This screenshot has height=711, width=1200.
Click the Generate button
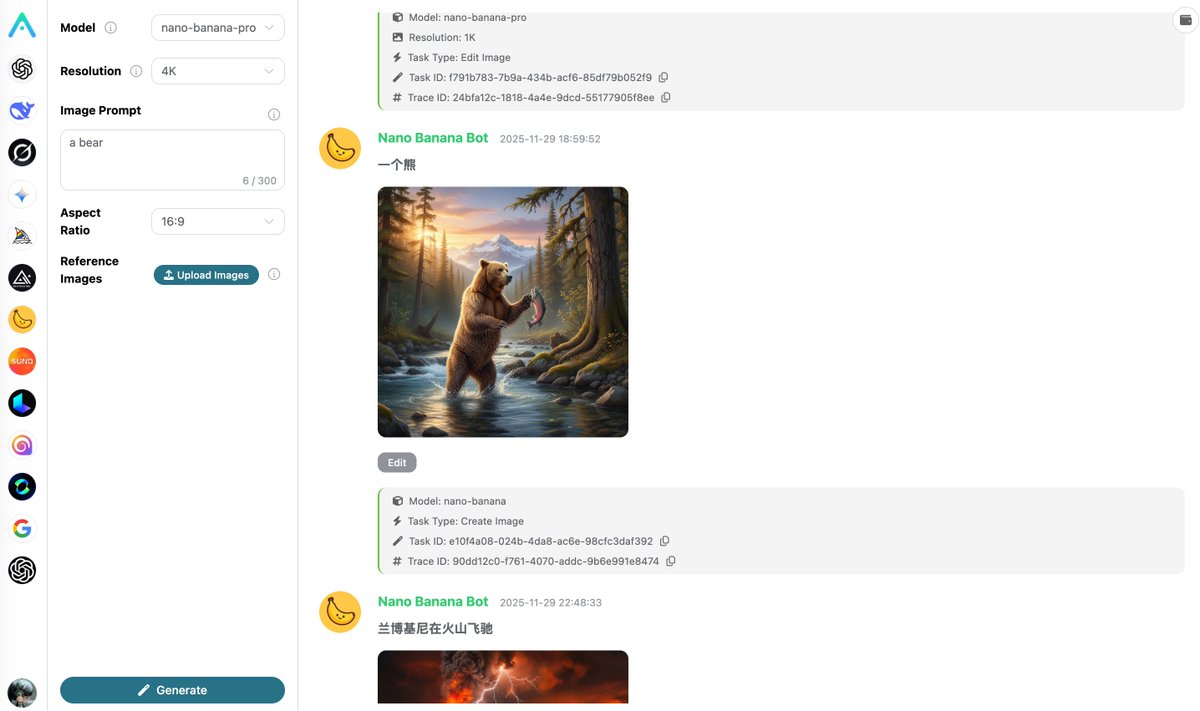pyautogui.click(x=172, y=690)
